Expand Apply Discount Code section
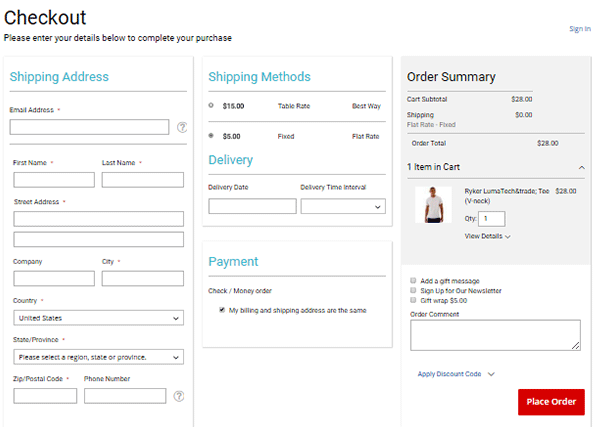598x427 pixels. (456, 374)
